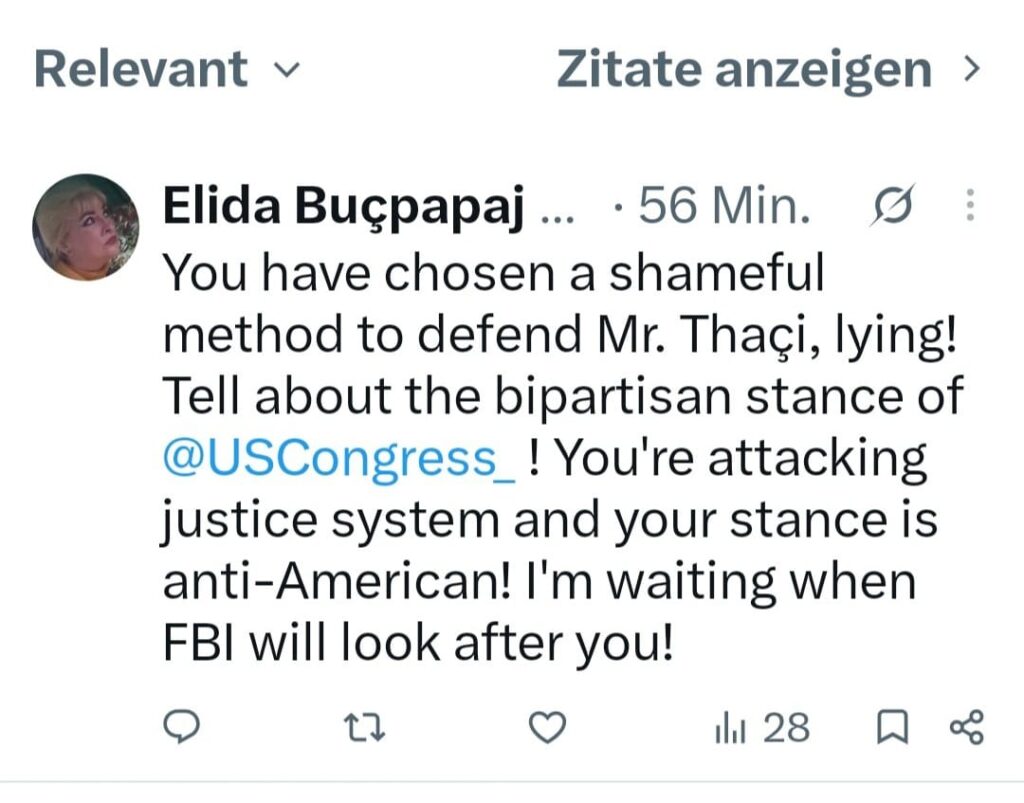Open Elida Buçpapaj's profile picture
The width and height of the screenshot is (1024, 803).
tap(86, 227)
